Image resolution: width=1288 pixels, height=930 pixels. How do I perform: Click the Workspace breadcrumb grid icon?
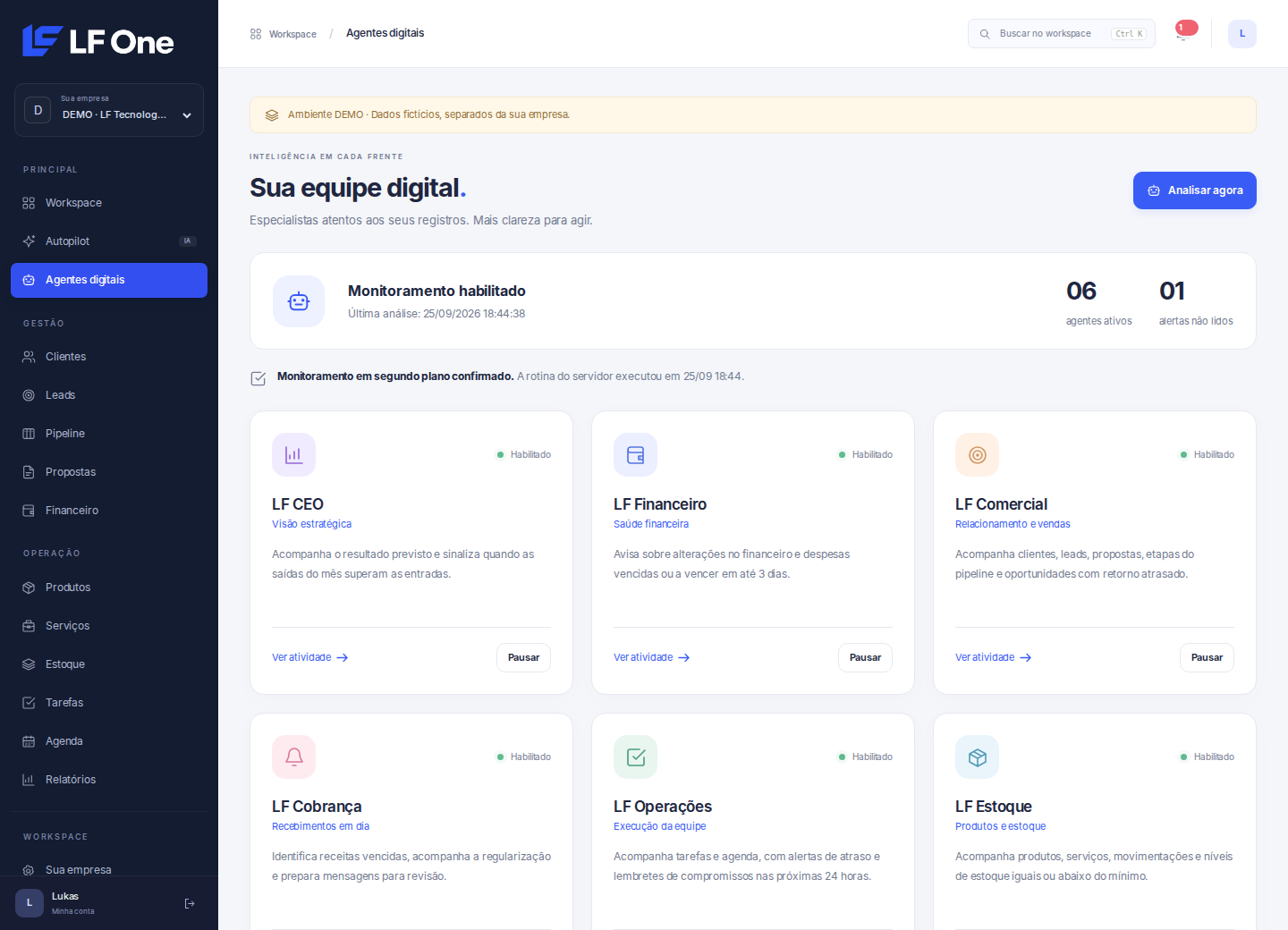[256, 34]
